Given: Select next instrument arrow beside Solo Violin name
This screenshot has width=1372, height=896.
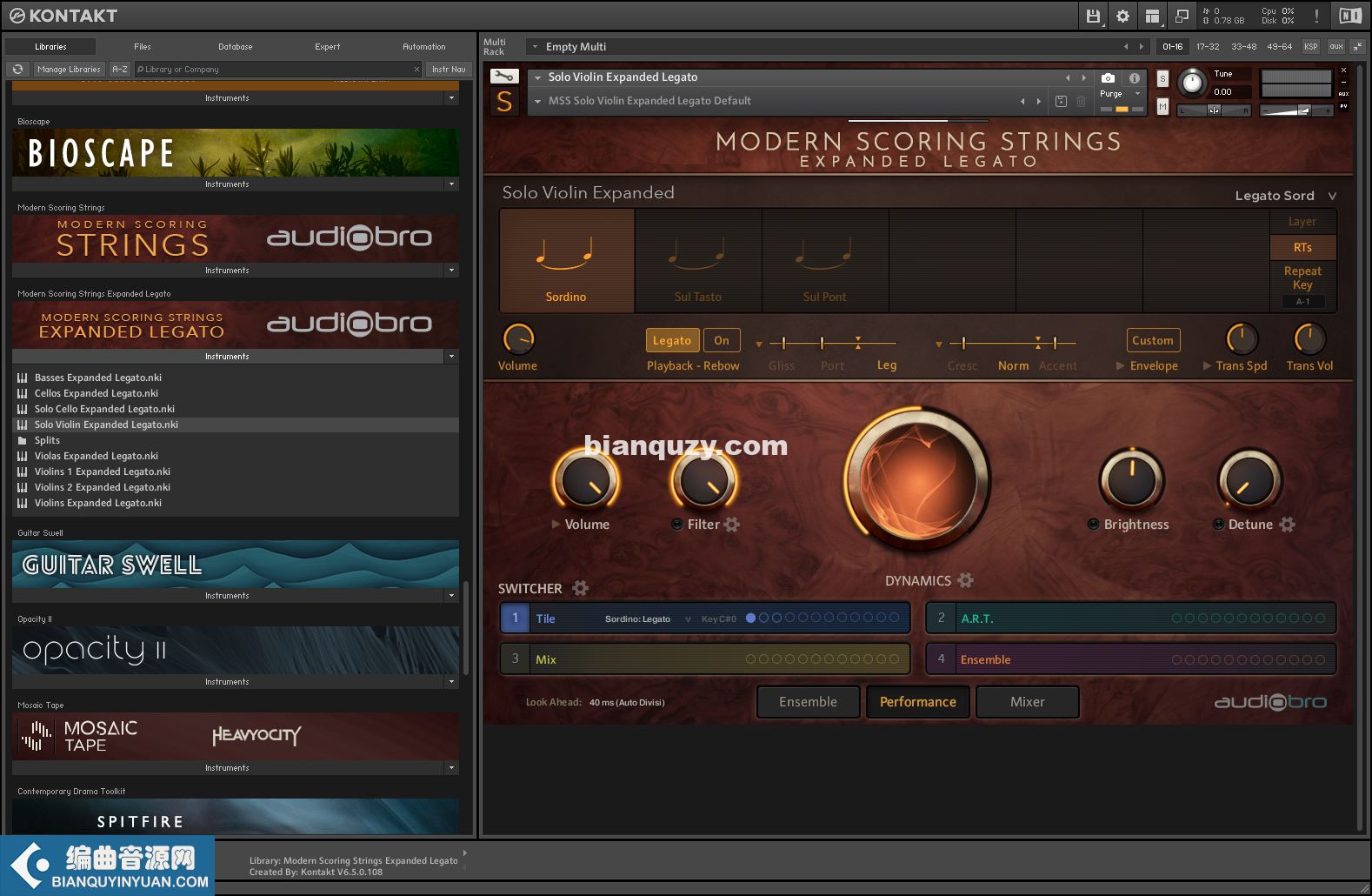Looking at the screenshot, I should pos(1083,77).
